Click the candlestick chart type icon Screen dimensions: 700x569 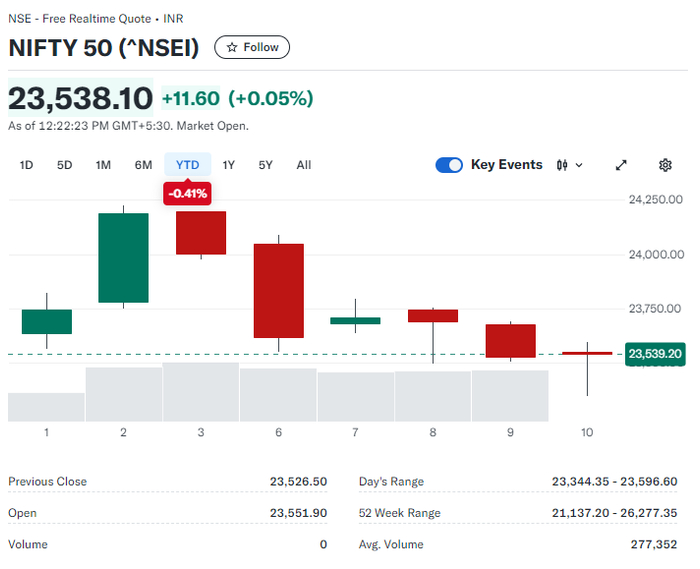563,165
